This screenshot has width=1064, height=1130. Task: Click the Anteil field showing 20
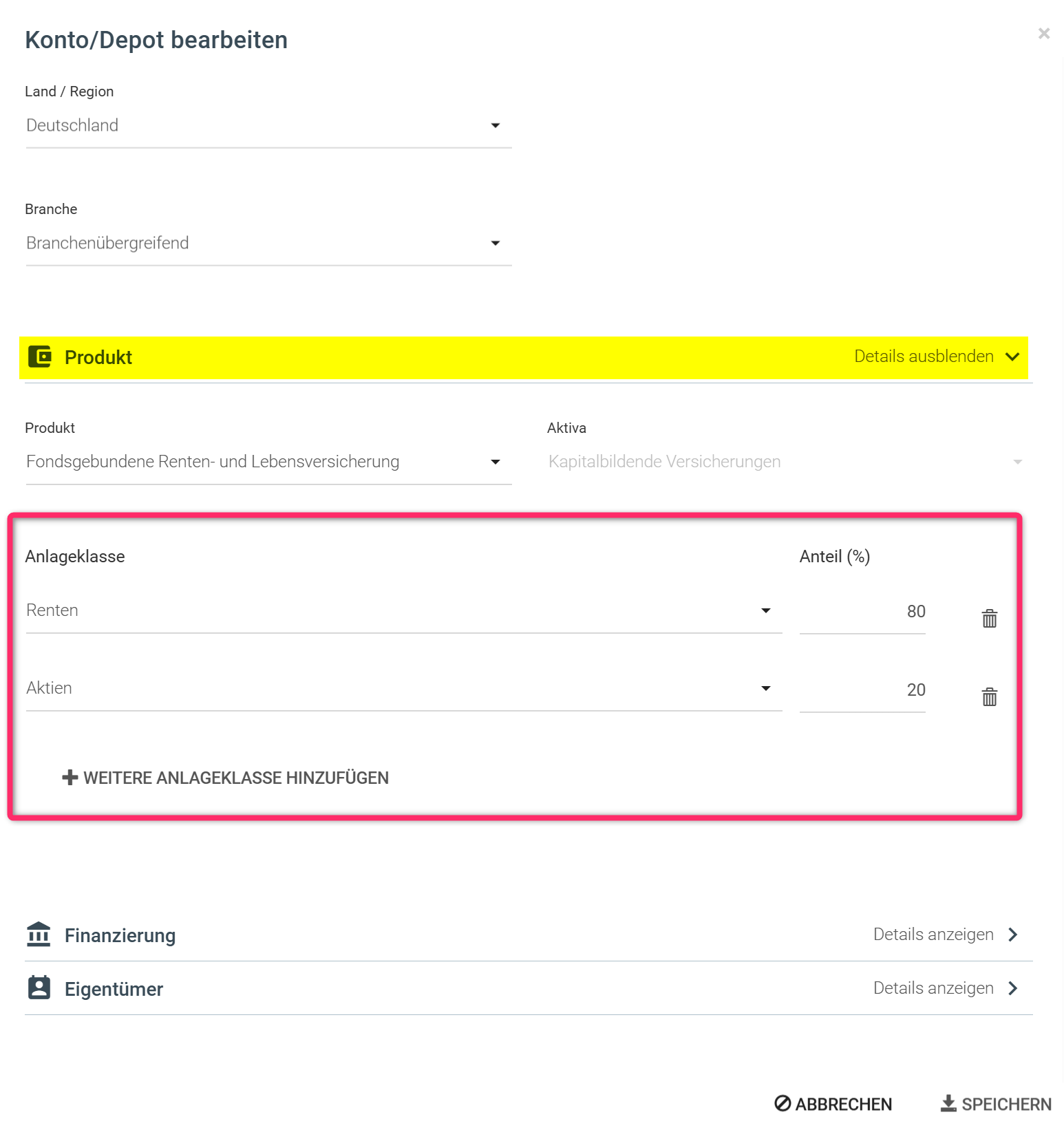coord(862,690)
